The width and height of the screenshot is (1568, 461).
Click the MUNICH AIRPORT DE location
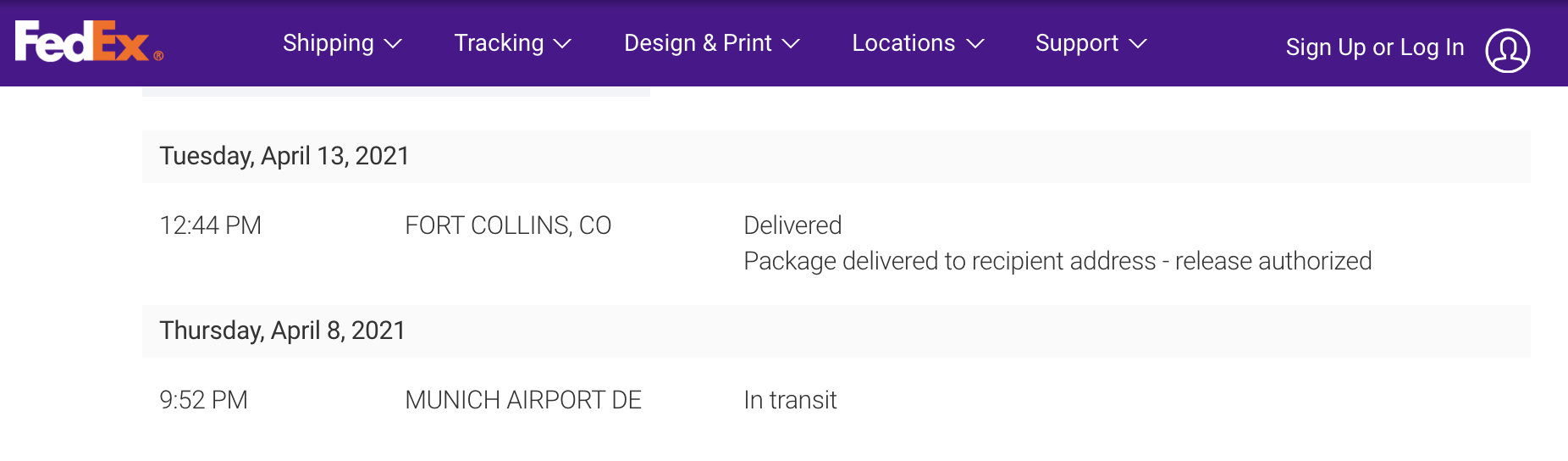click(x=523, y=400)
